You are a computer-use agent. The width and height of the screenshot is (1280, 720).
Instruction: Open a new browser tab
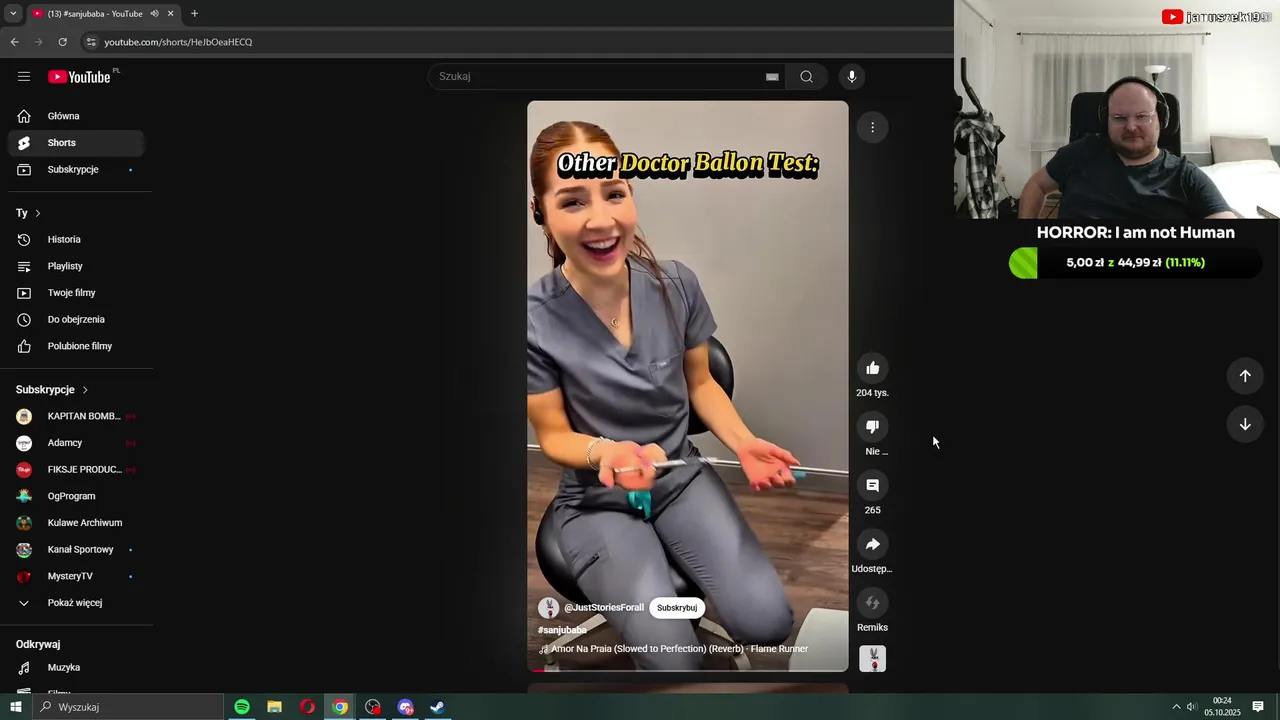pyautogui.click(x=194, y=14)
